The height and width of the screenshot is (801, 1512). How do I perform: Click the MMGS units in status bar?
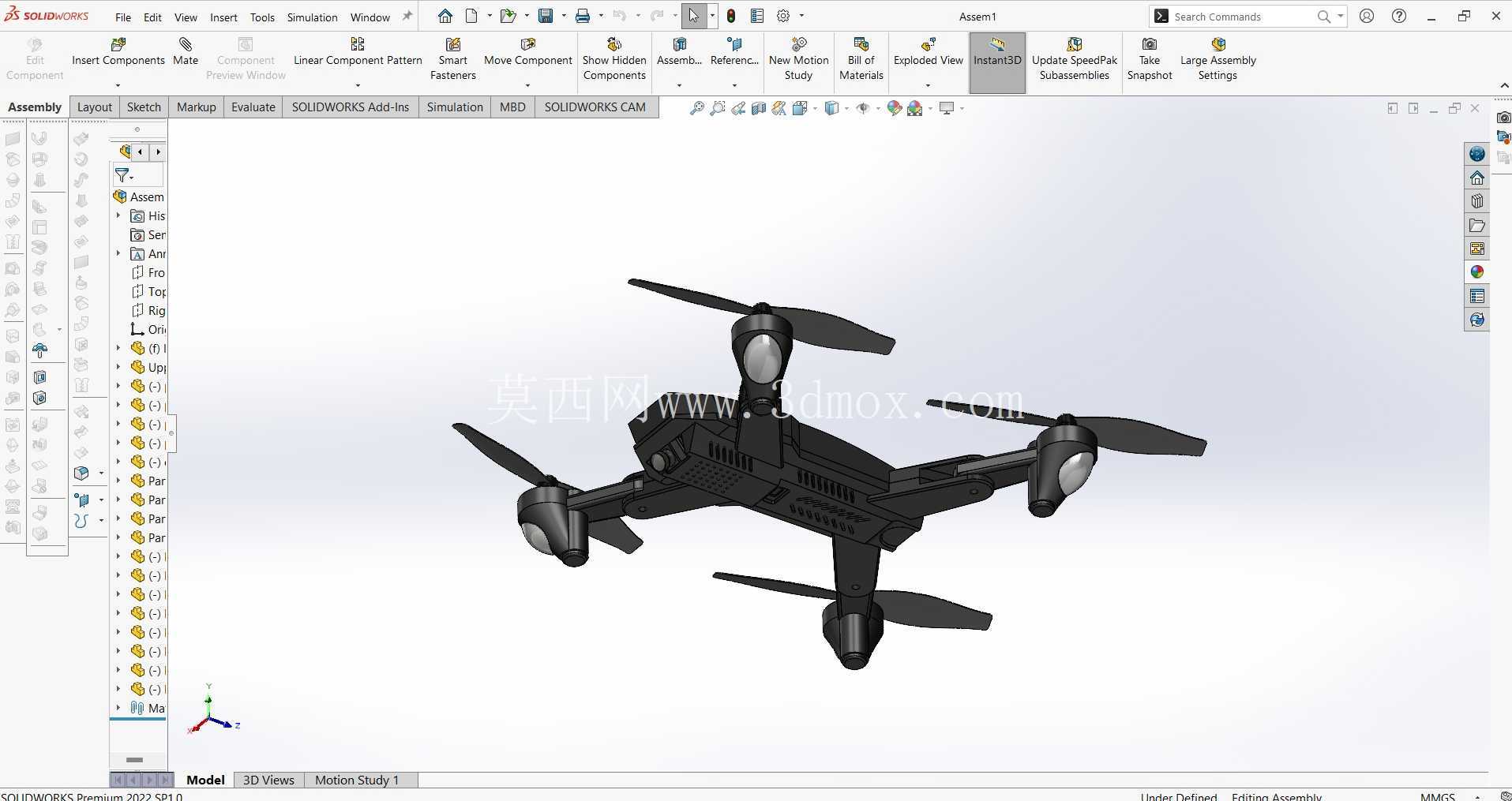pyautogui.click(x=1437, y=796)
